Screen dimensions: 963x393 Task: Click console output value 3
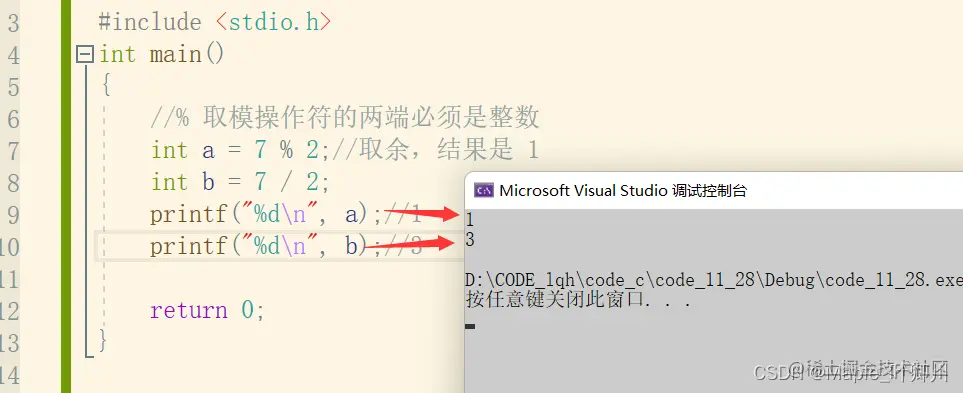coord(470,240)
